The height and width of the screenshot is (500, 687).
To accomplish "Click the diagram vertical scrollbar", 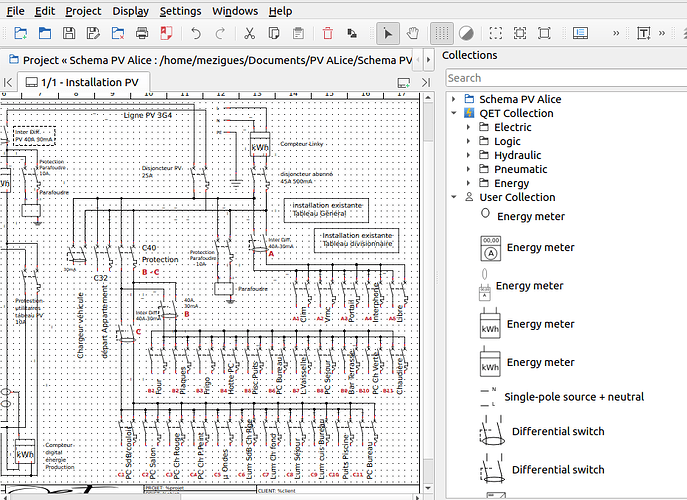I will point(428,289).
